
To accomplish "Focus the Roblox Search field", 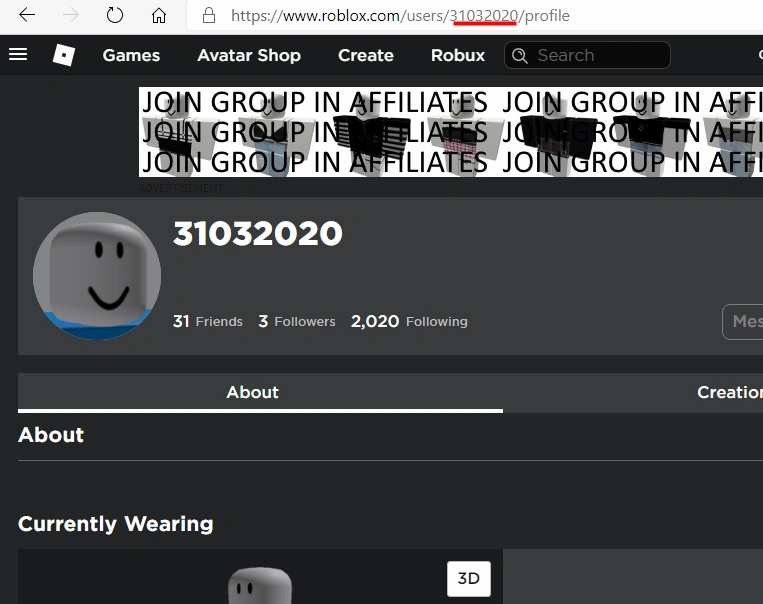I will (x=587, y=55).
